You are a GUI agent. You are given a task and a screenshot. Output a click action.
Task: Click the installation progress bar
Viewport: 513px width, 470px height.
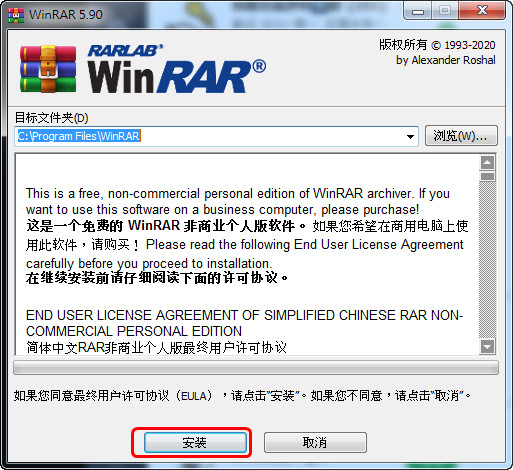click(256, 368)
